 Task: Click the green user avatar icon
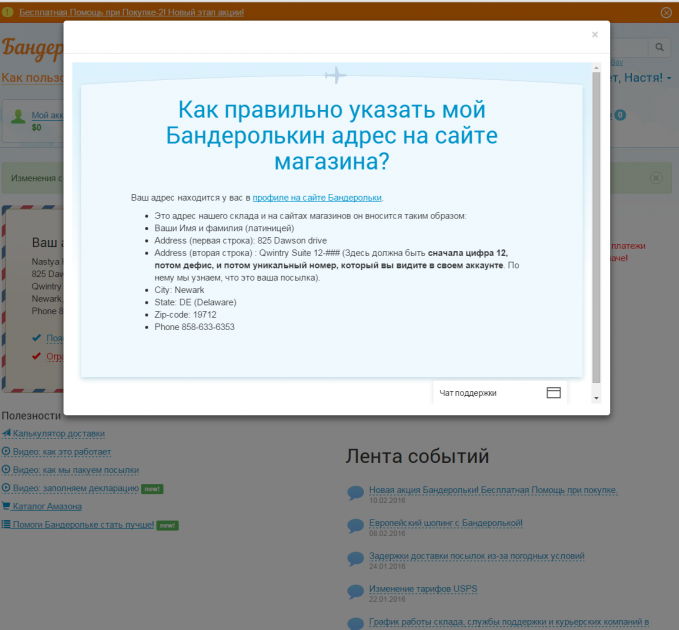pos(18,116)
